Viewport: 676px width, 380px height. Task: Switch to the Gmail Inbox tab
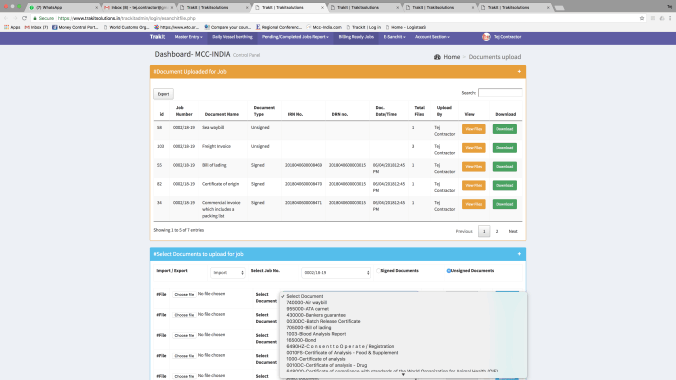click(x=138, y=8)
